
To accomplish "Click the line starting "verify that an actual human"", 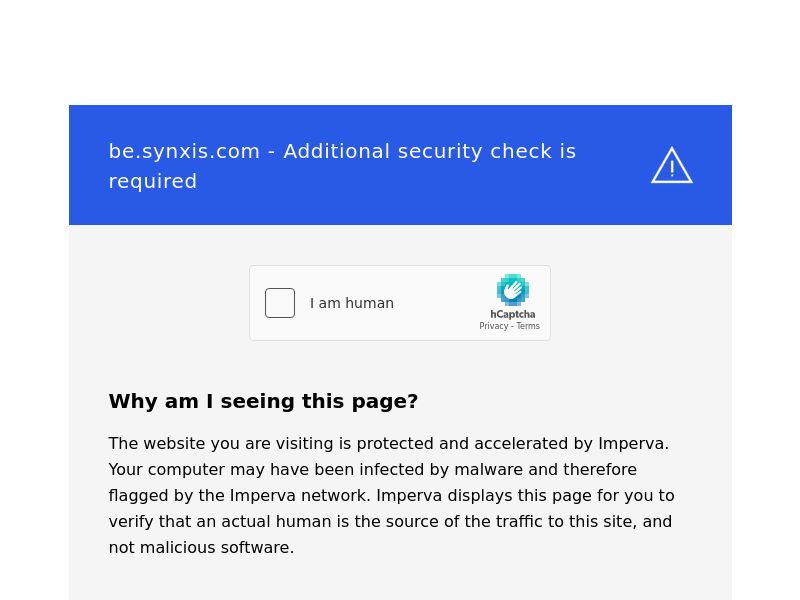I will pos(390,521).
